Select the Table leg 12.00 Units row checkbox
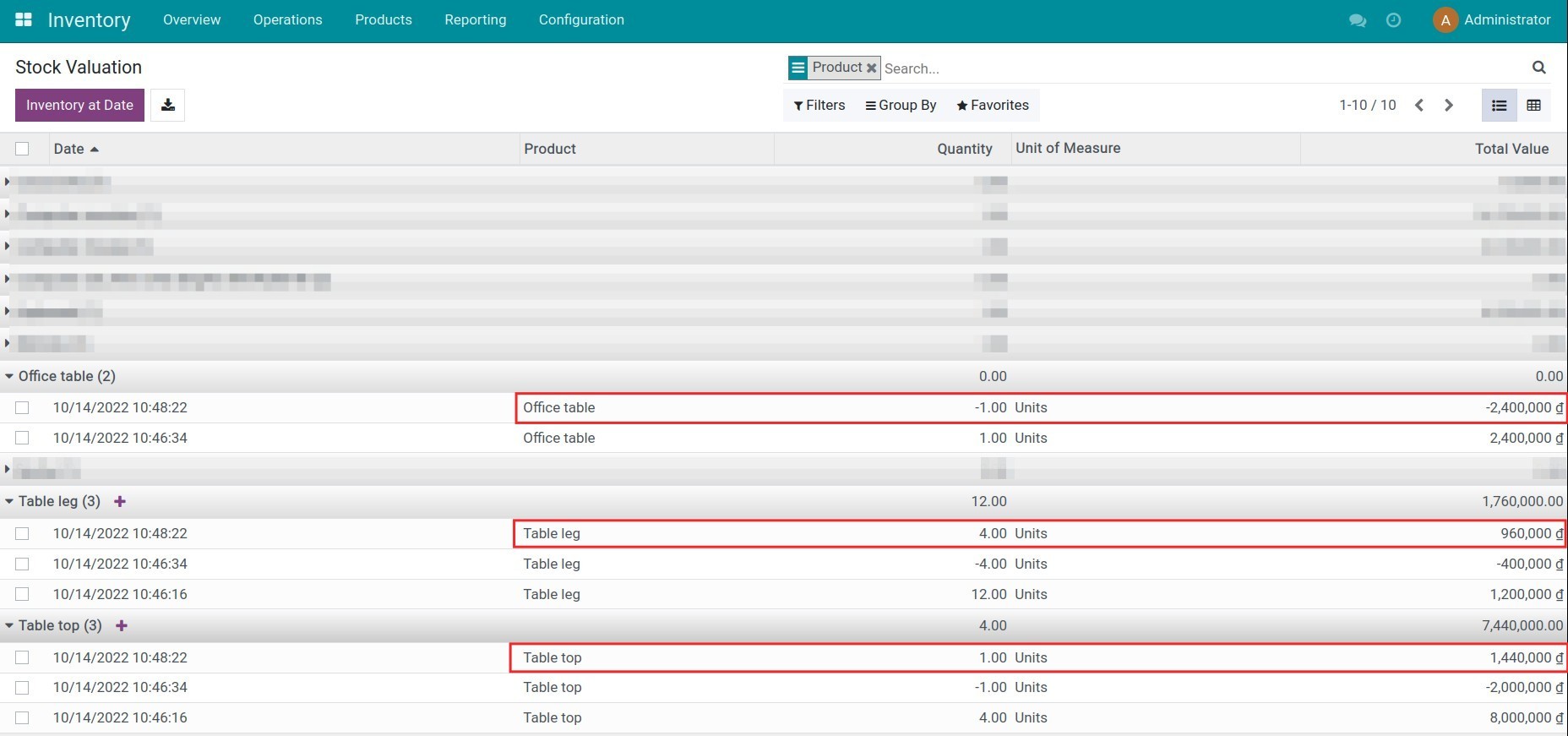 [x=22, y=594]
